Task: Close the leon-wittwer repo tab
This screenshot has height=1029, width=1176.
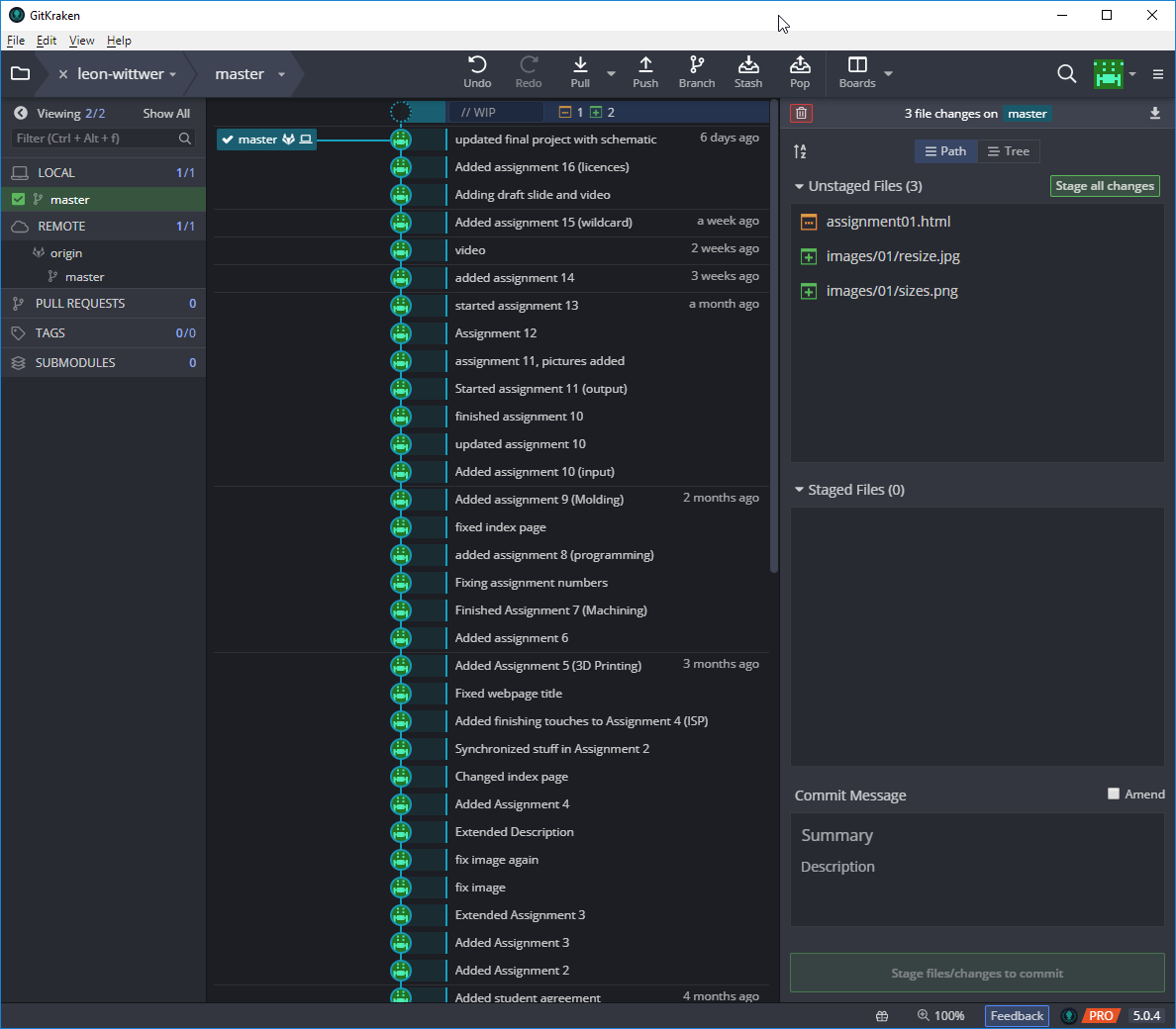Action: 63,74
